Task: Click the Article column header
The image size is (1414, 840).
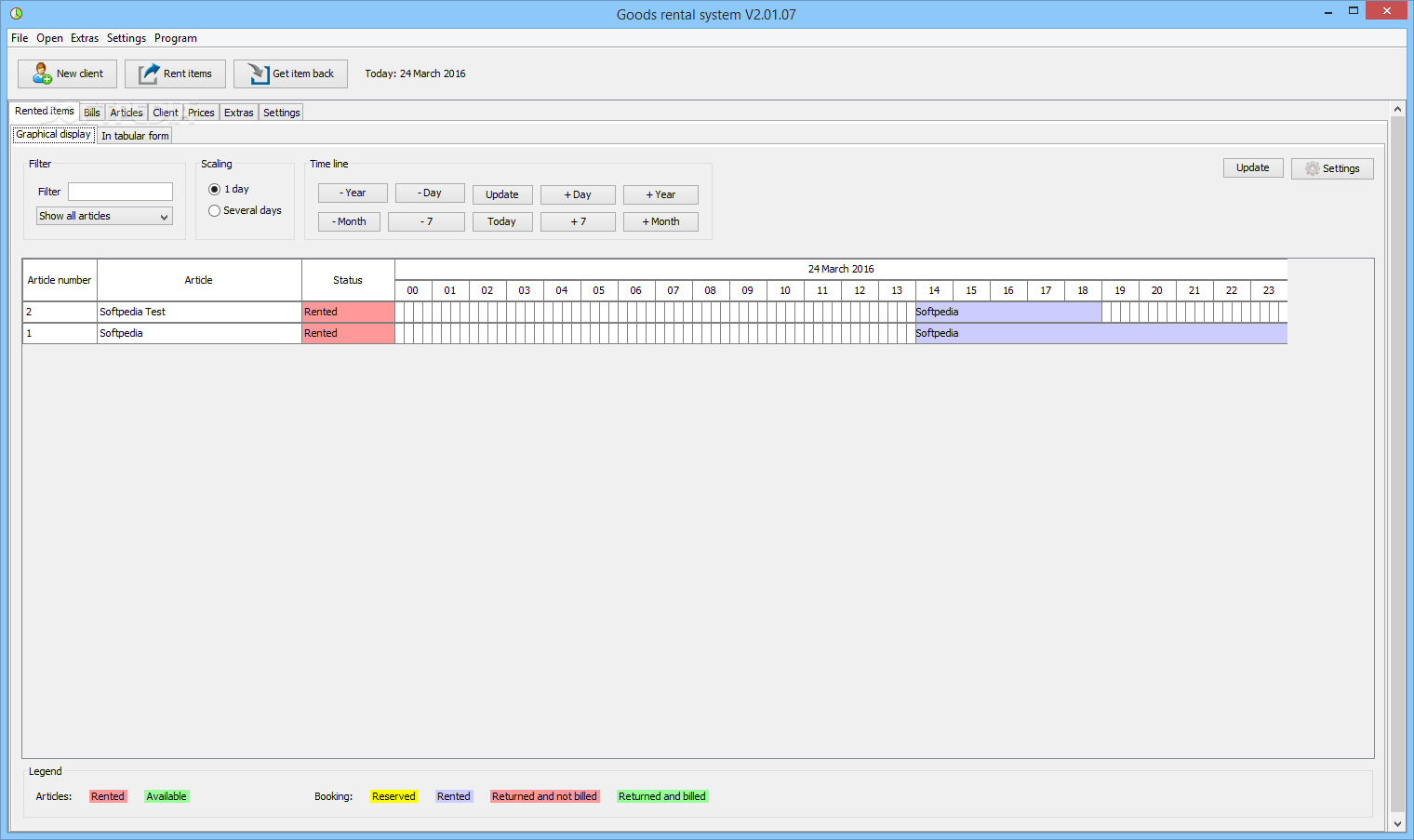Action: (x=199, y=280)
